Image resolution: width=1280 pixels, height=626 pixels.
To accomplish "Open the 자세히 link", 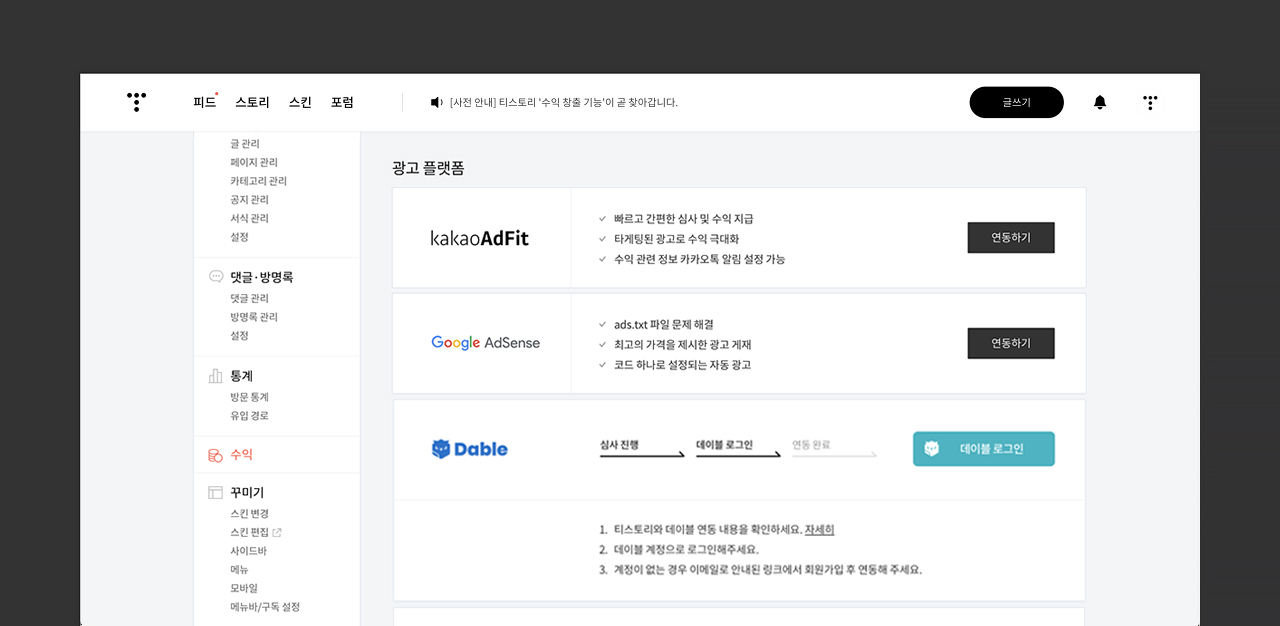I will click(x=819, y=530).
